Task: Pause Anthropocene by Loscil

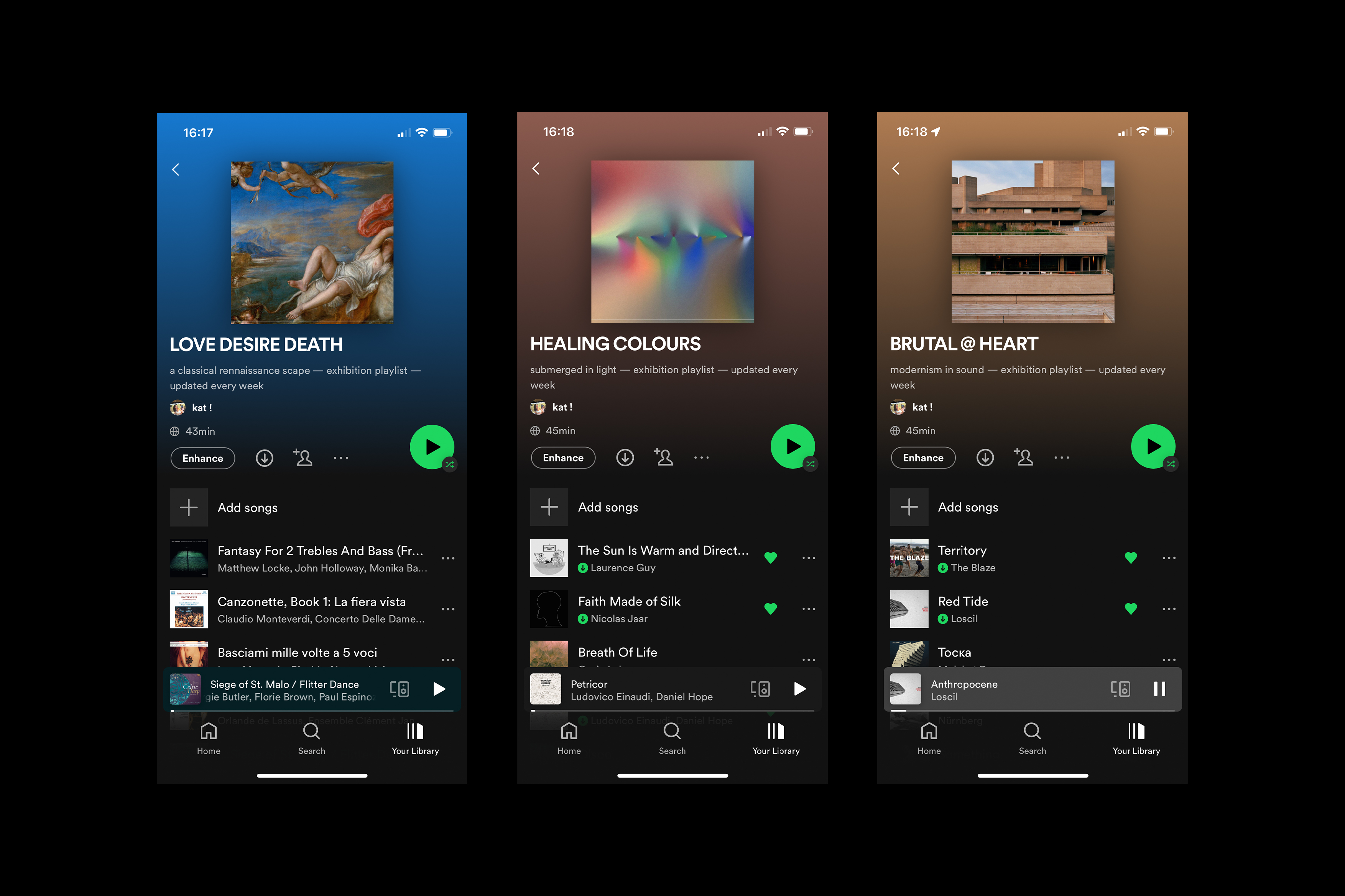Action: 1159,689
